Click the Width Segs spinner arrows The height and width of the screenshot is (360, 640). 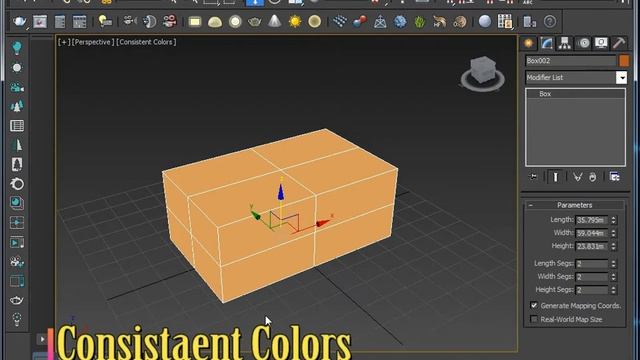click(613, 277)
